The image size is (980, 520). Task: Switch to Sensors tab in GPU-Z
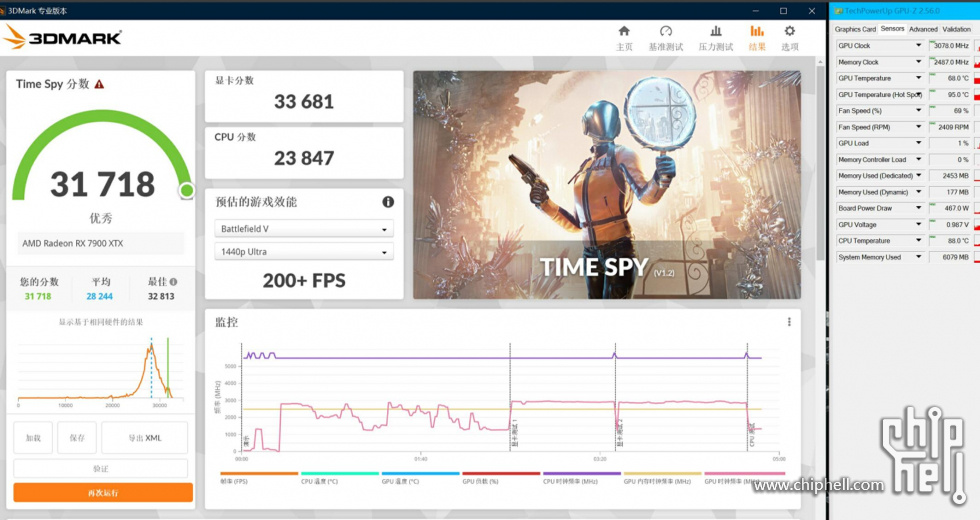point(892,29)
